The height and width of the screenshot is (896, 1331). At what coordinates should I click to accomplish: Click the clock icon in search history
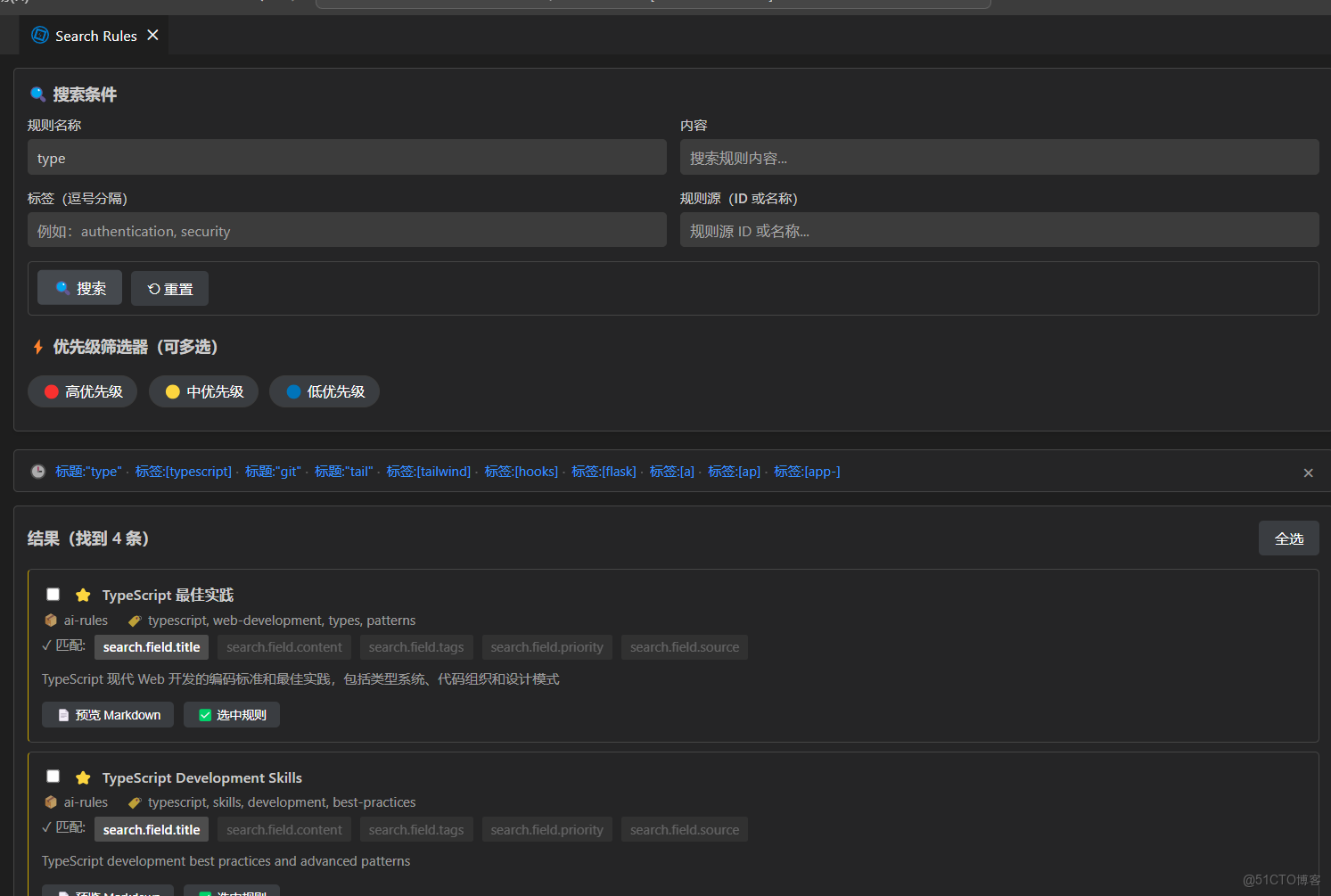(38, 472)
